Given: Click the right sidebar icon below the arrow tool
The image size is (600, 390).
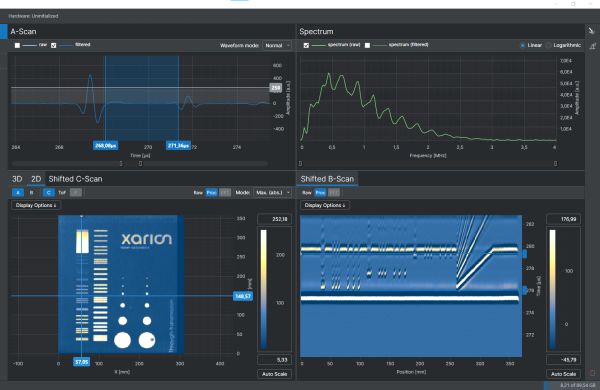Looking at the screenshot, I should (592, 46).
